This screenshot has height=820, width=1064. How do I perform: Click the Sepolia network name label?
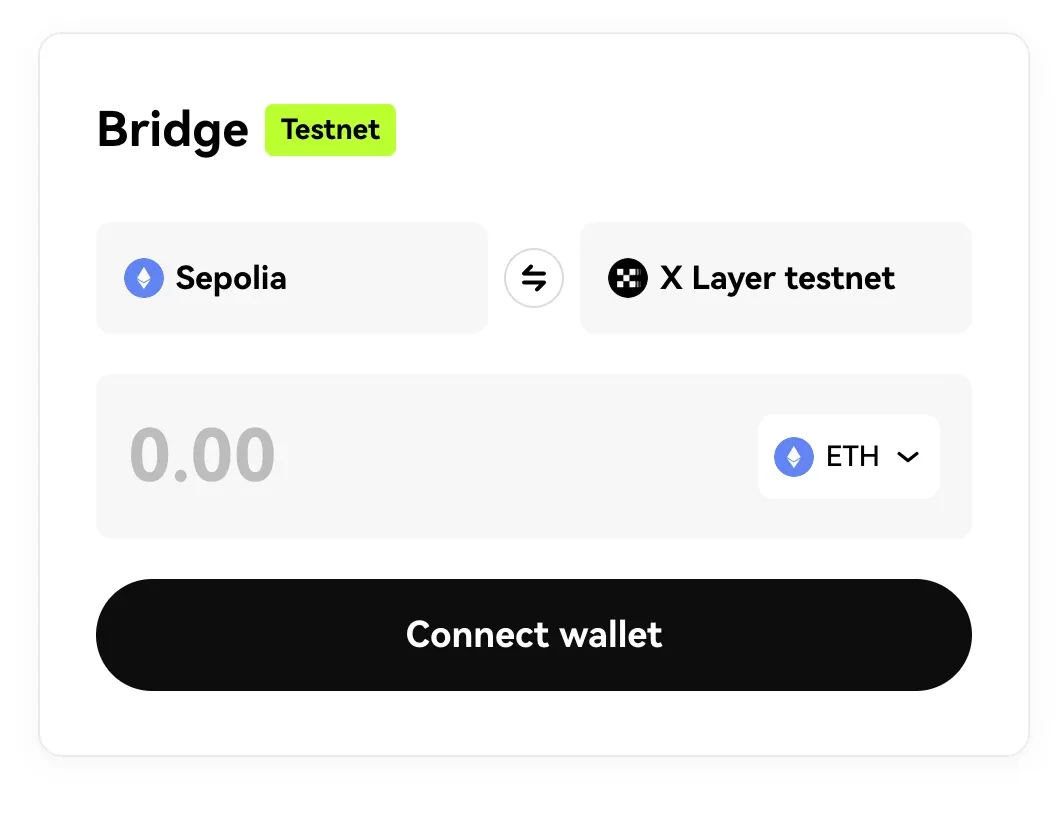pyautogui.click(x=231, y=278)
